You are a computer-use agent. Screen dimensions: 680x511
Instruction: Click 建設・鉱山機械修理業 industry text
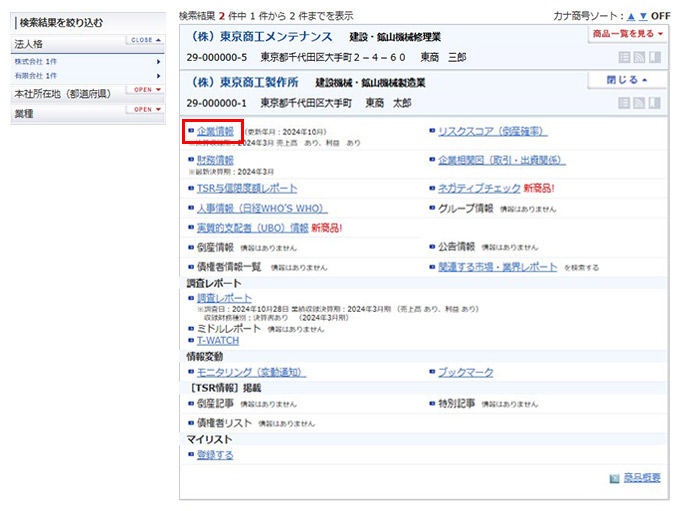(x=395, y=37)
